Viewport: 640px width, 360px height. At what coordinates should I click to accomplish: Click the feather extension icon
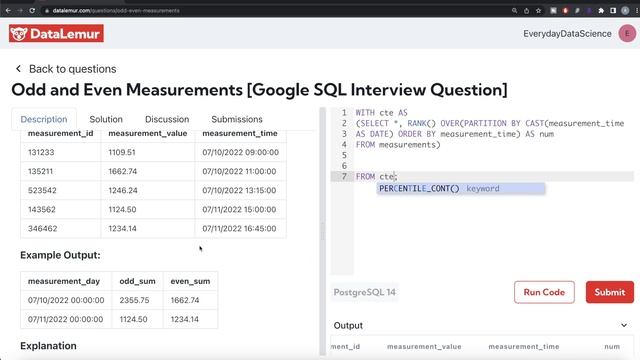577,11
